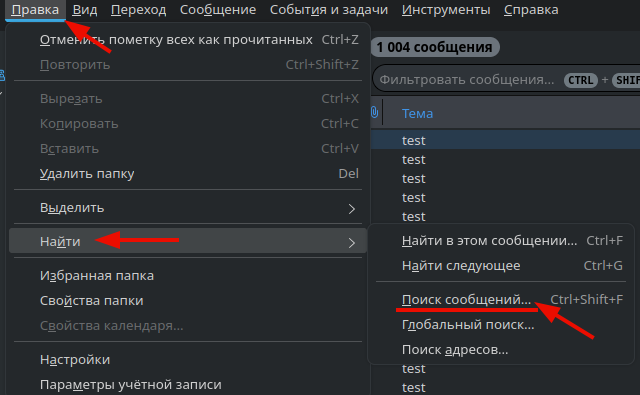Open the Вид menu
Screen dimensions: 640x395
85,10
